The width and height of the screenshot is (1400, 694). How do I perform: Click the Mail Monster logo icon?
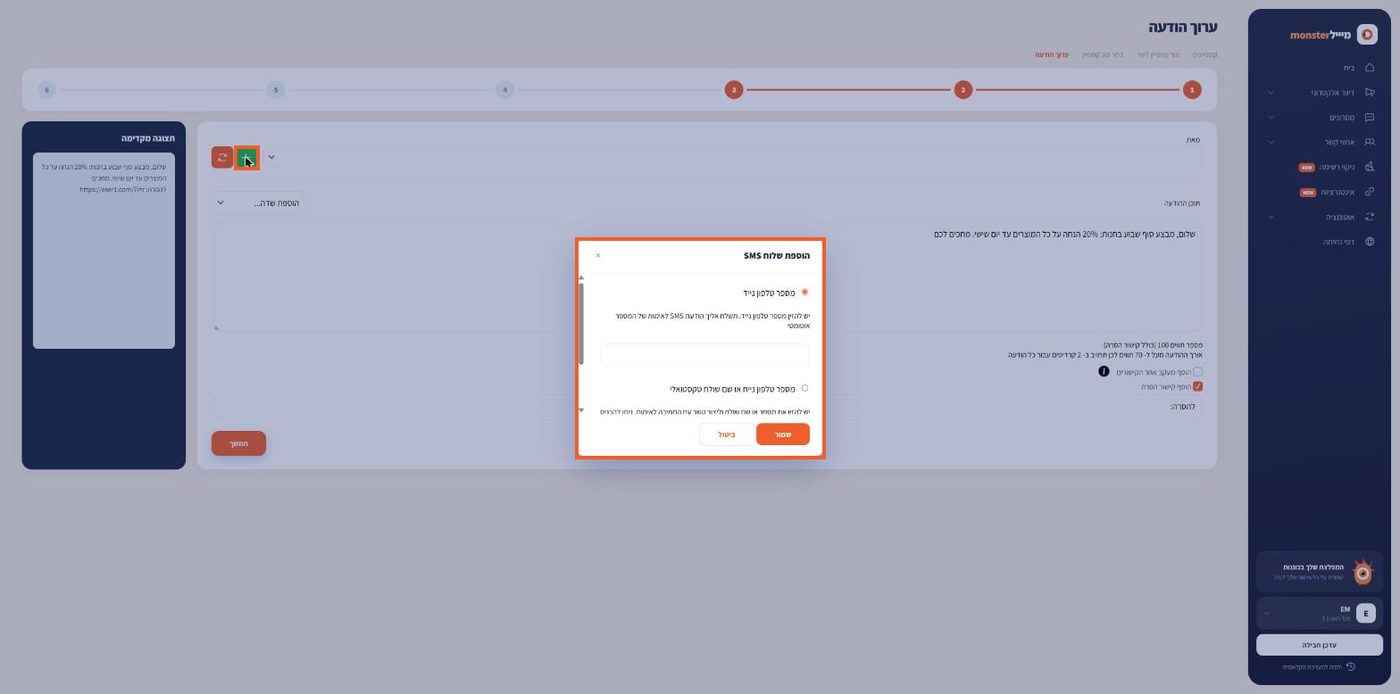click(1367, 35)
